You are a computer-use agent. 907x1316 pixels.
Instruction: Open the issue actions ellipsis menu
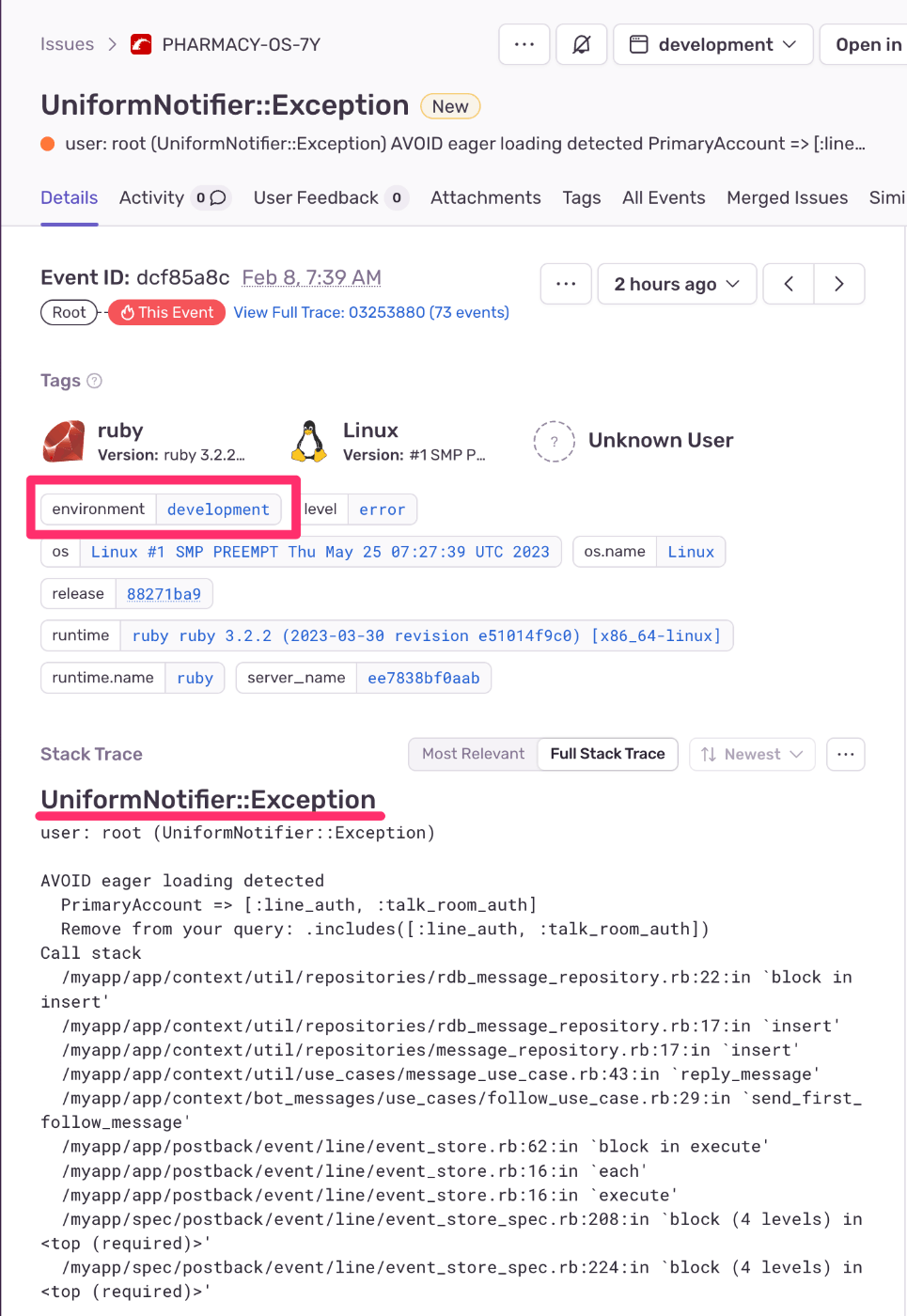click(x=524, y=44)
